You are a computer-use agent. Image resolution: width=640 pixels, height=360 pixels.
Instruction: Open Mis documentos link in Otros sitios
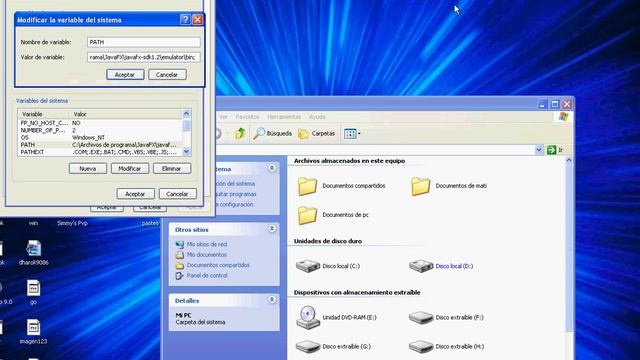click(207, 255)
